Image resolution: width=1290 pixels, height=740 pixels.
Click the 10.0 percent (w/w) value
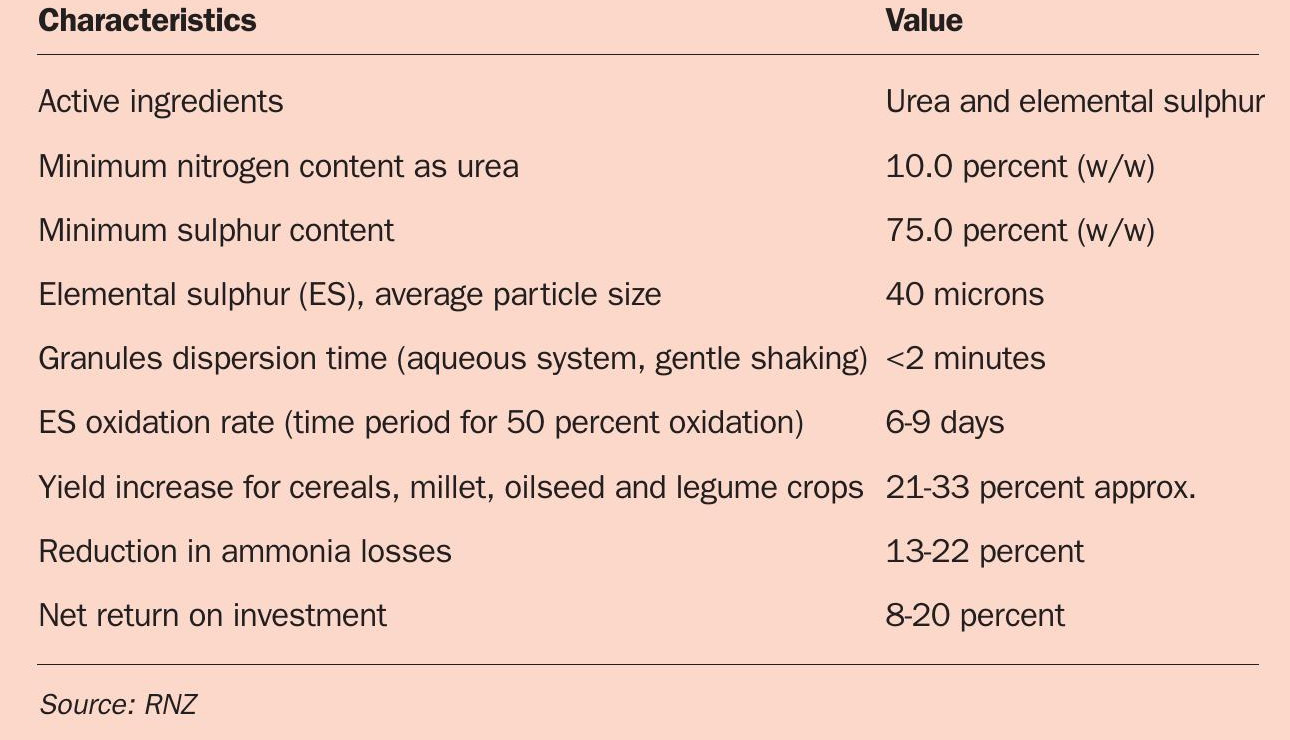[1020, 166]
